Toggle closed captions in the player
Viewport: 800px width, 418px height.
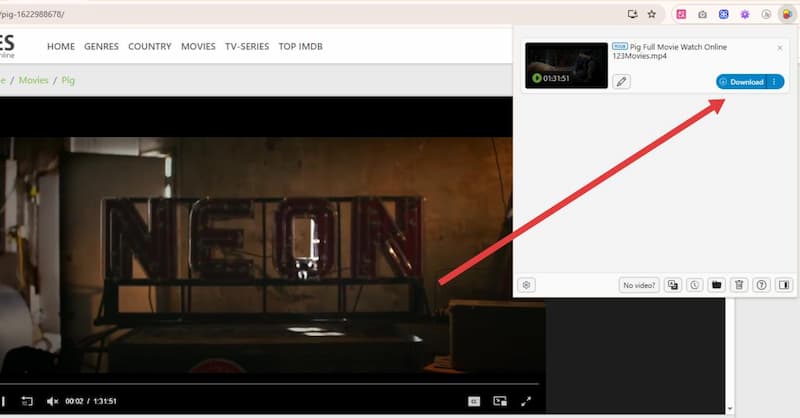(x=474, y=402)
